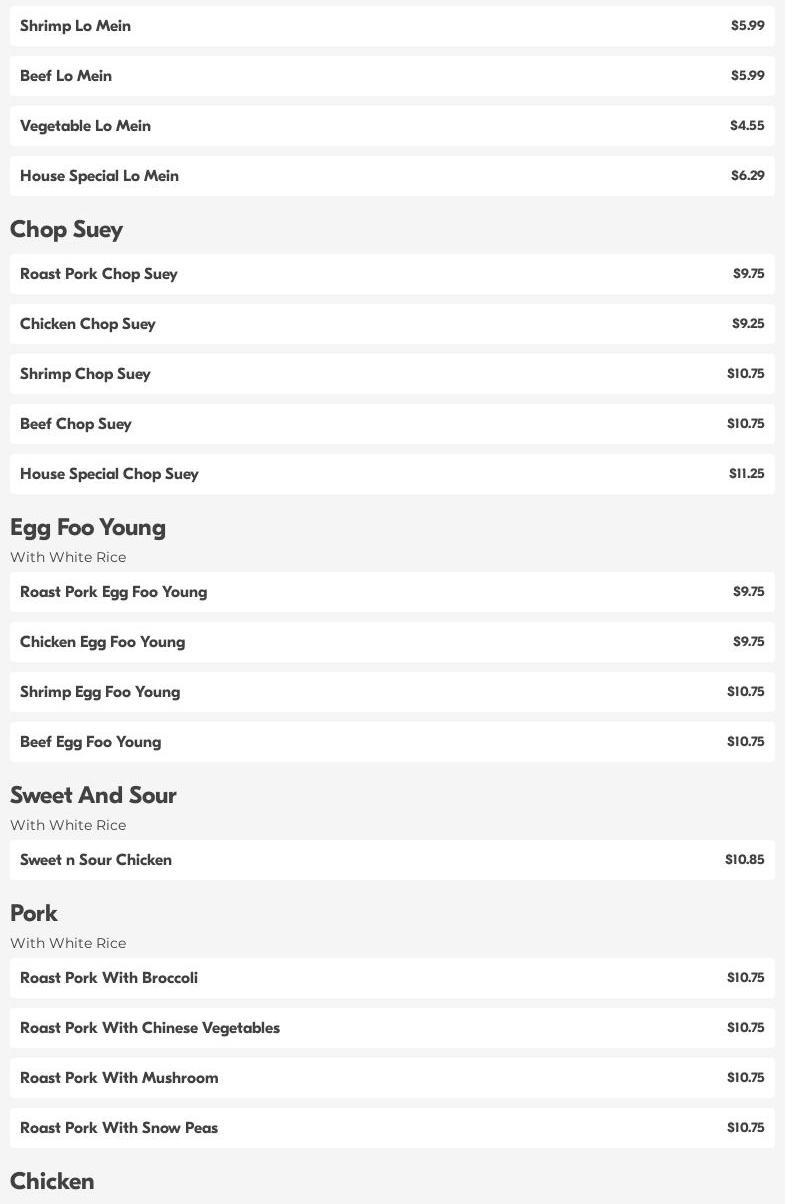Choose Vegetable Lo Mein for $4.55
This screenshot has height=1204, width=785.
pyautogui.click(x=392, y=126)
